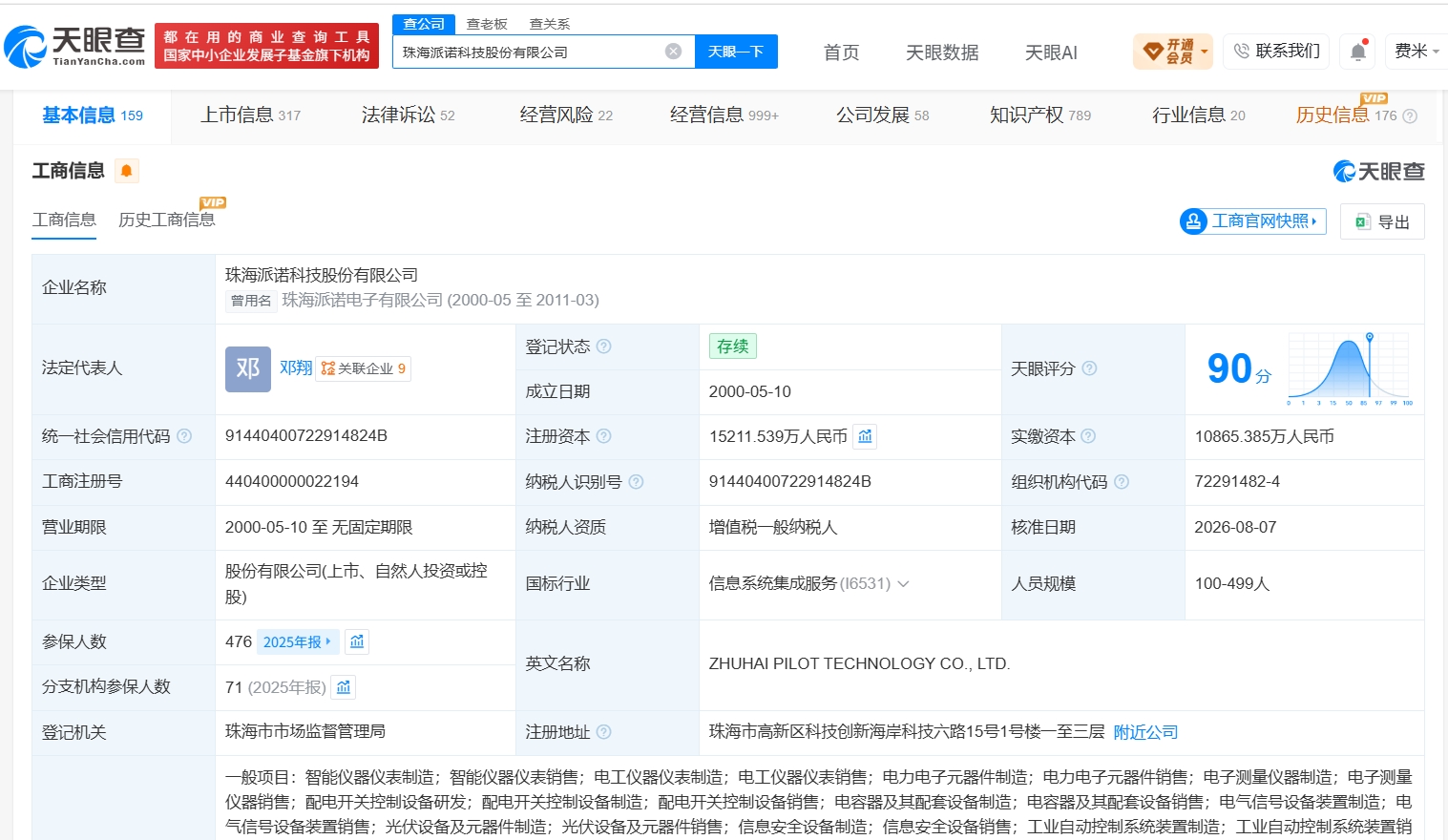
Task: Select the 工商信息 sub-tab
Action: coord(64,220)
